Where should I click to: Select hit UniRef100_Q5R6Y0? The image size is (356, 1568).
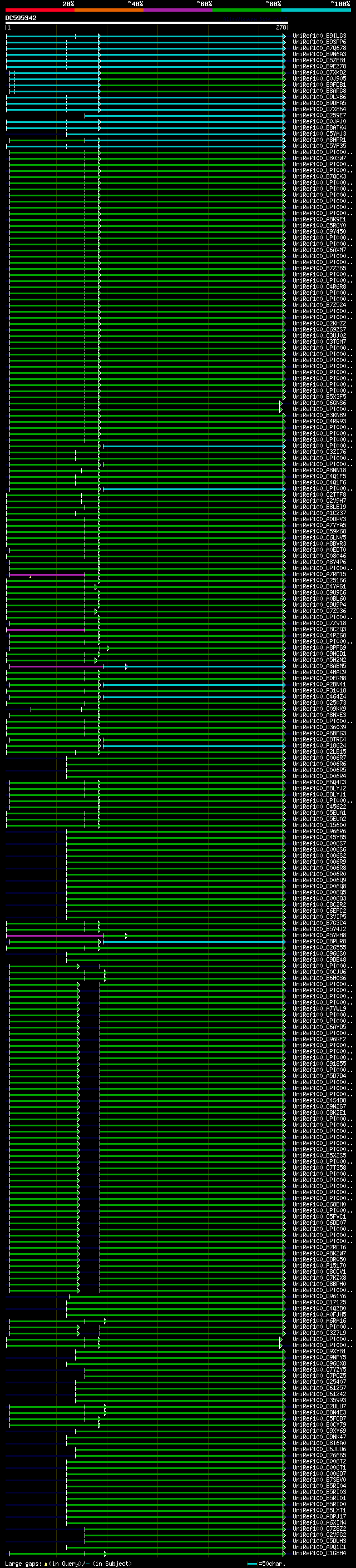click(x=319, y=225)
